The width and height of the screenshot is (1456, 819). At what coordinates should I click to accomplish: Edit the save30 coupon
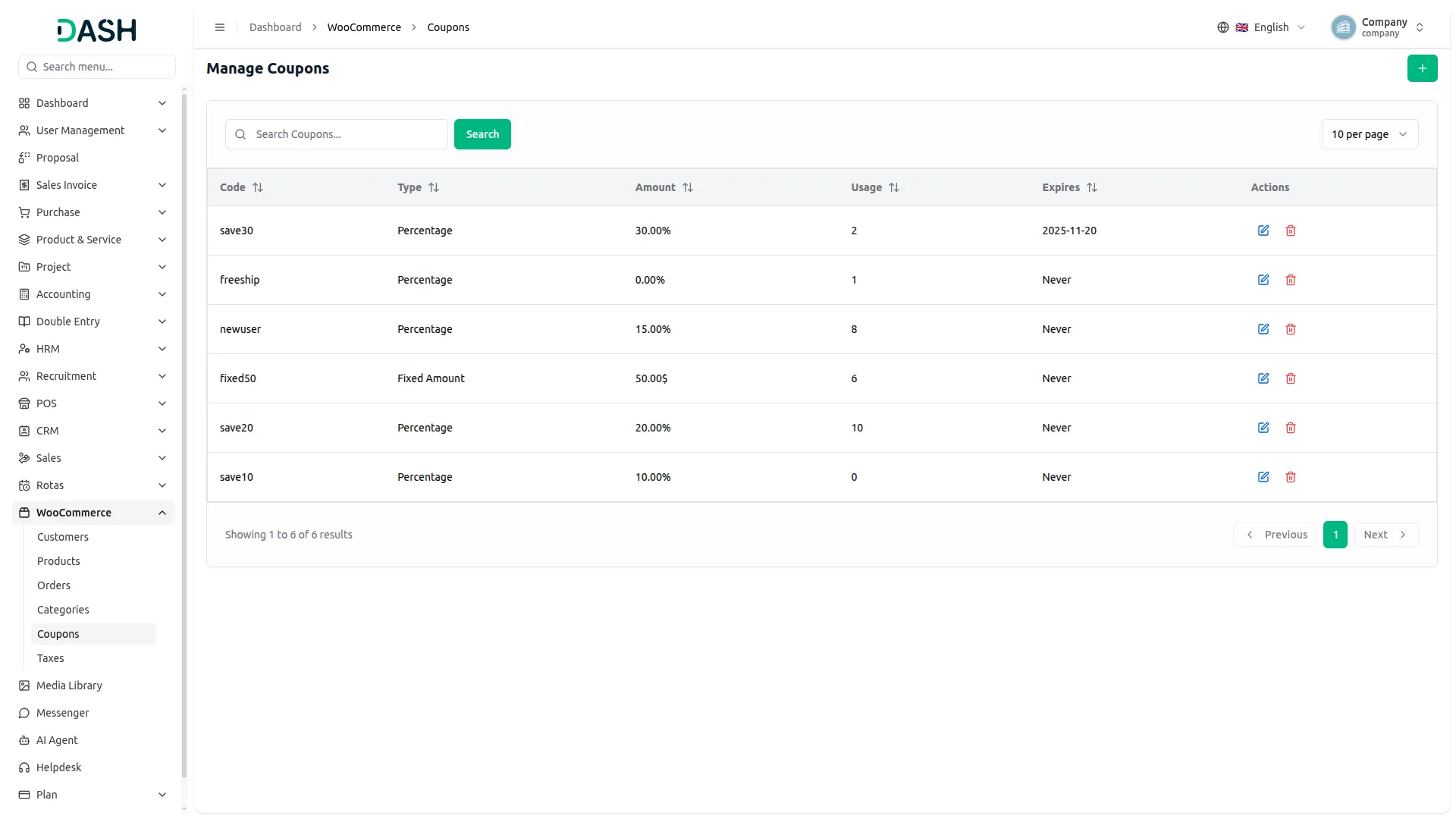click(1263, 231)
